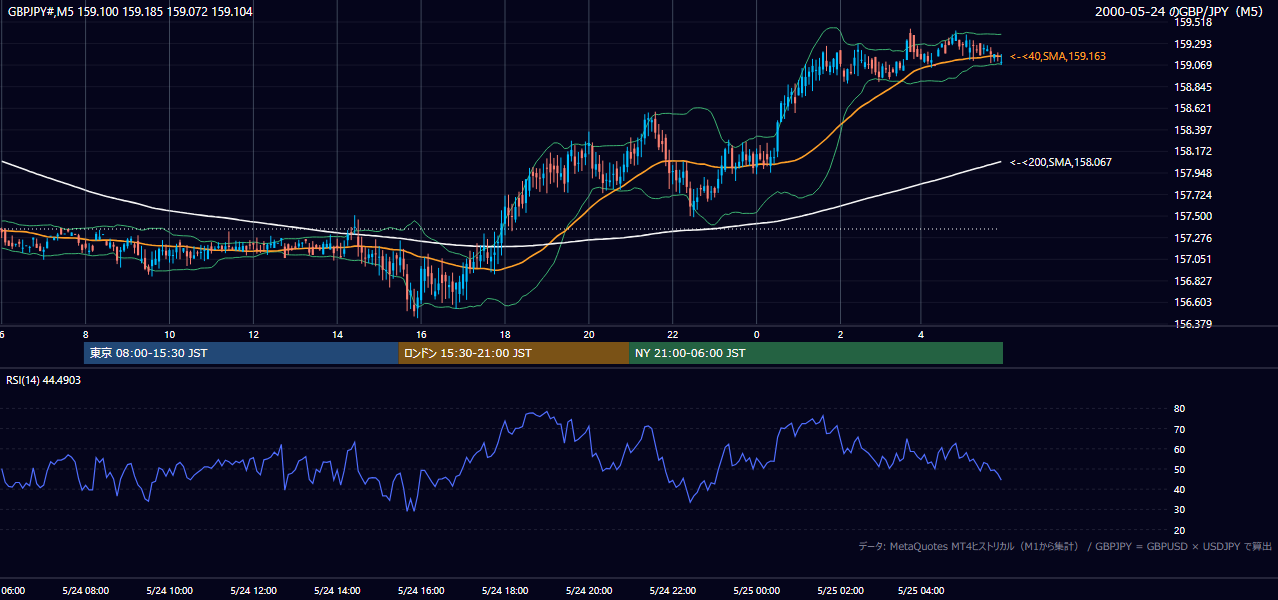Click hour label 18 under the price chart
Viewport: 1278px width, 600px height.
[x=505, y=335]
